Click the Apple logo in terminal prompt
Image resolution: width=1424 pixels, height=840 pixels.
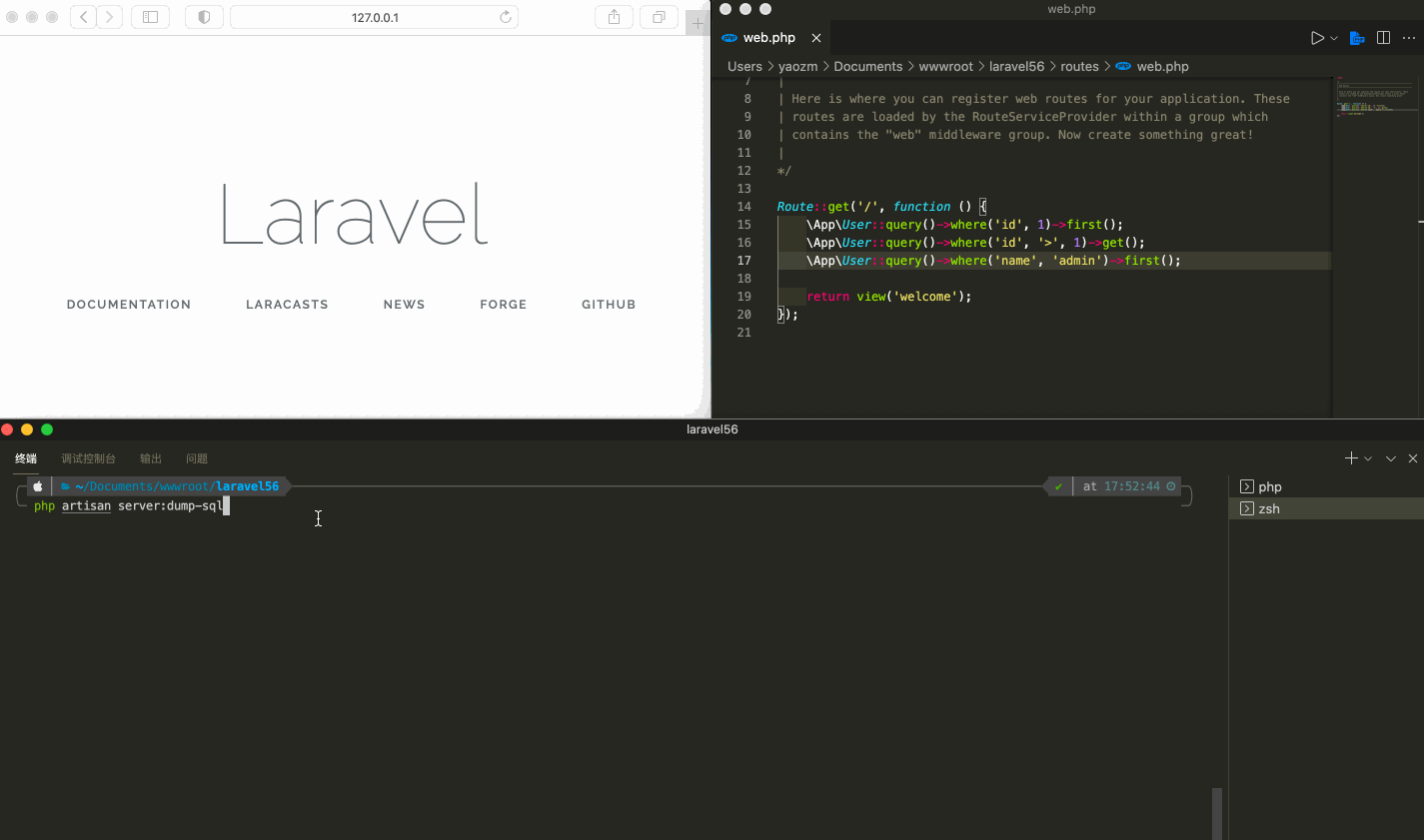pos(38,486)
